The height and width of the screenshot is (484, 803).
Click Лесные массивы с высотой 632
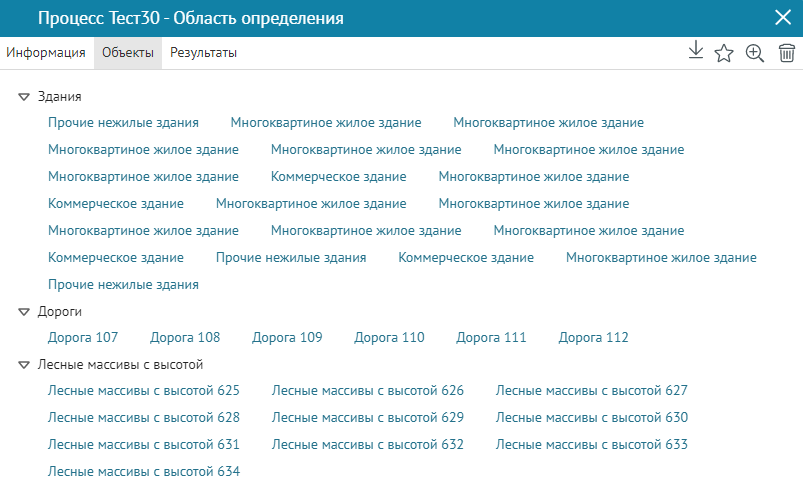pos(368,445)
